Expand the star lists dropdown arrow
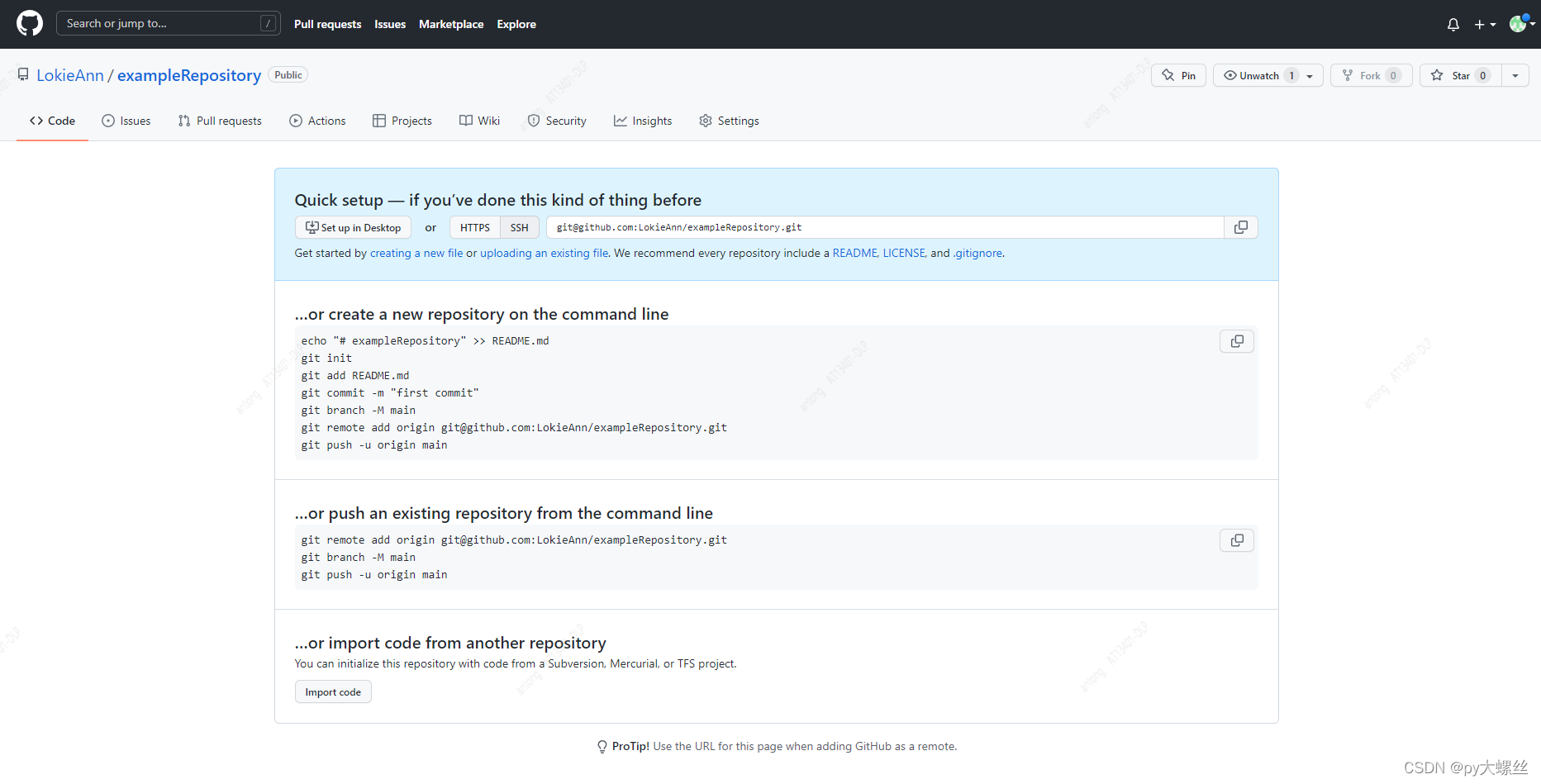The height and width of the screenshot is (784, 1541). click(x=1515, y=75)
